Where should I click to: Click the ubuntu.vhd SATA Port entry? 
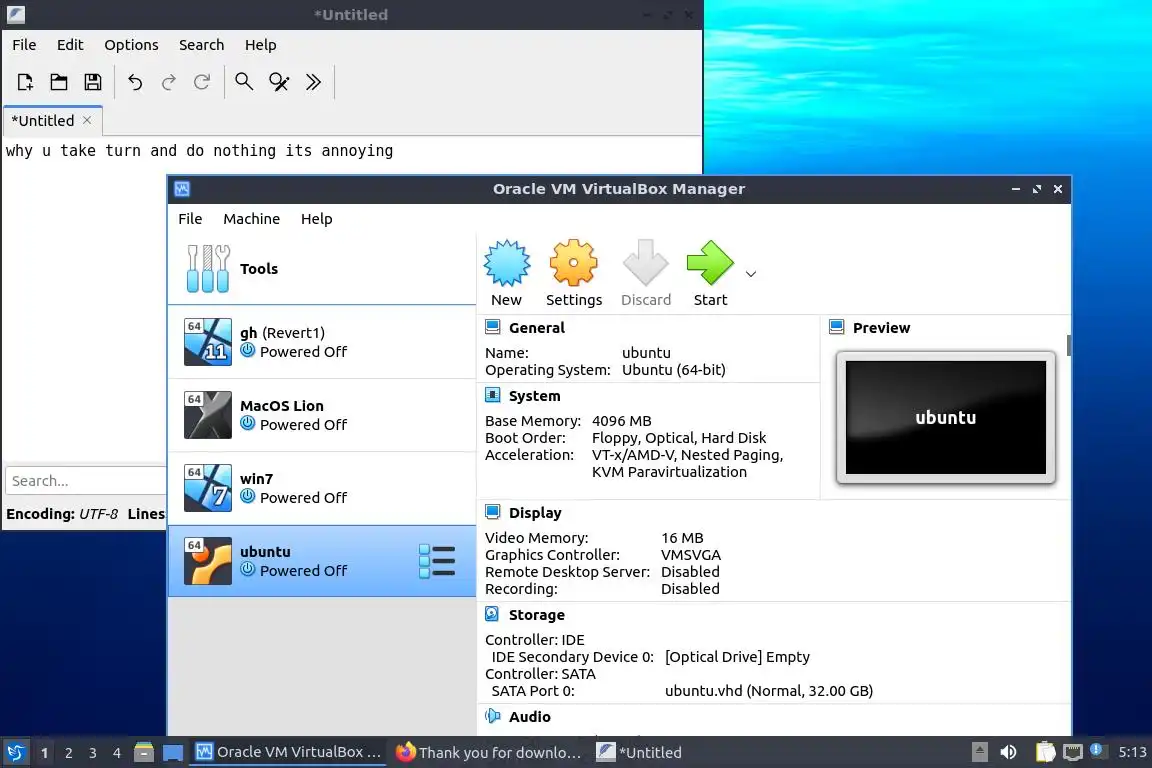[768, 691]
